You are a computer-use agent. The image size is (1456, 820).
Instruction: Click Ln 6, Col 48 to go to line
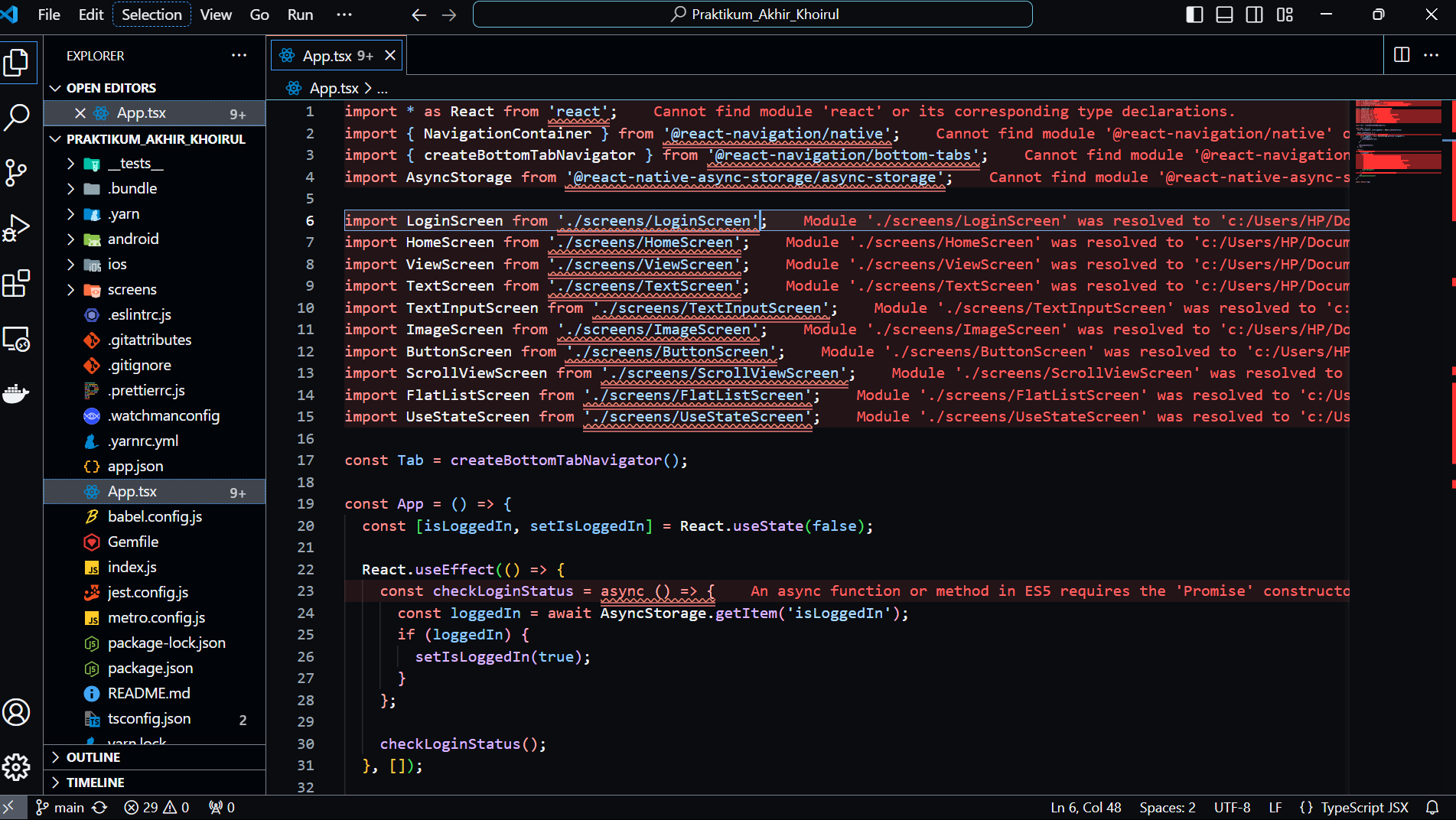coord(1086,807)
